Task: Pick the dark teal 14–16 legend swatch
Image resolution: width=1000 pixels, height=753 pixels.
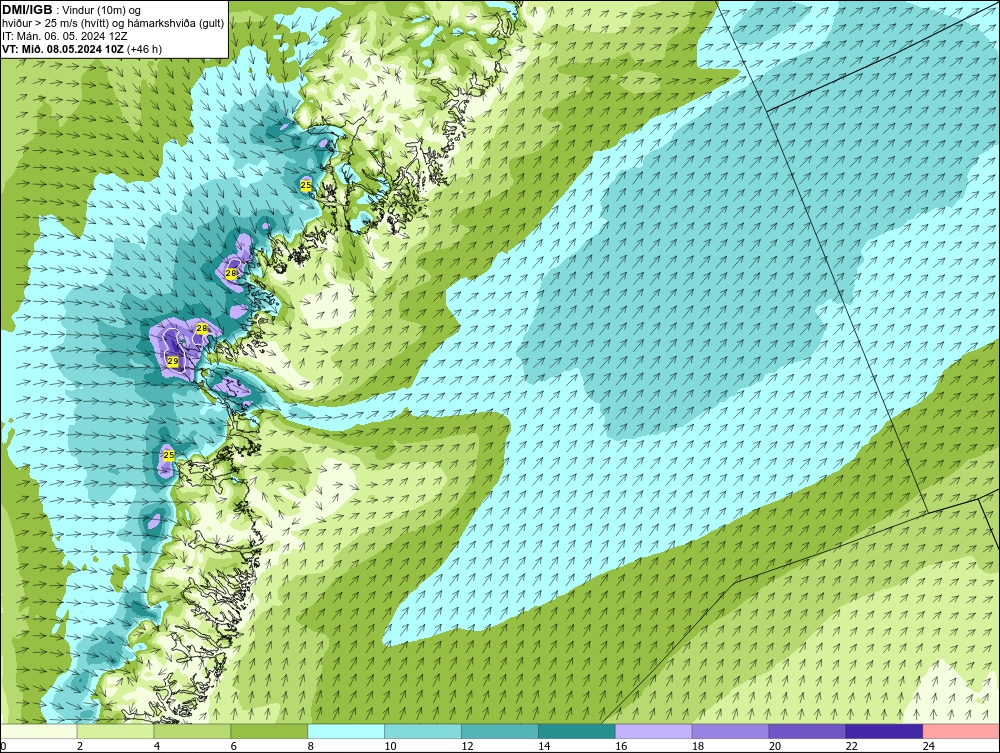Action: tap(577, 731)
